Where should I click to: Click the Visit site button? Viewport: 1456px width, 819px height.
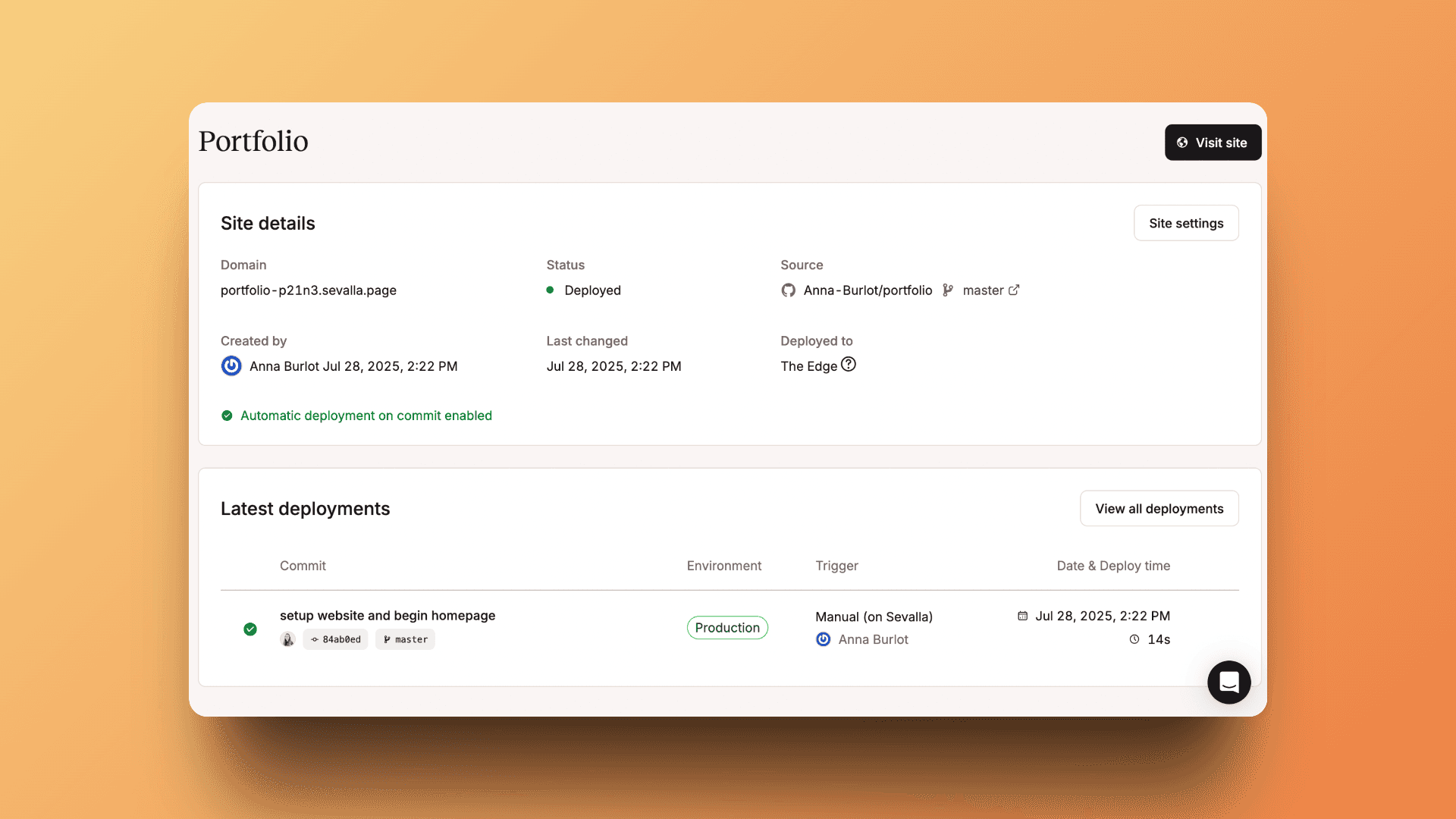1213,143
